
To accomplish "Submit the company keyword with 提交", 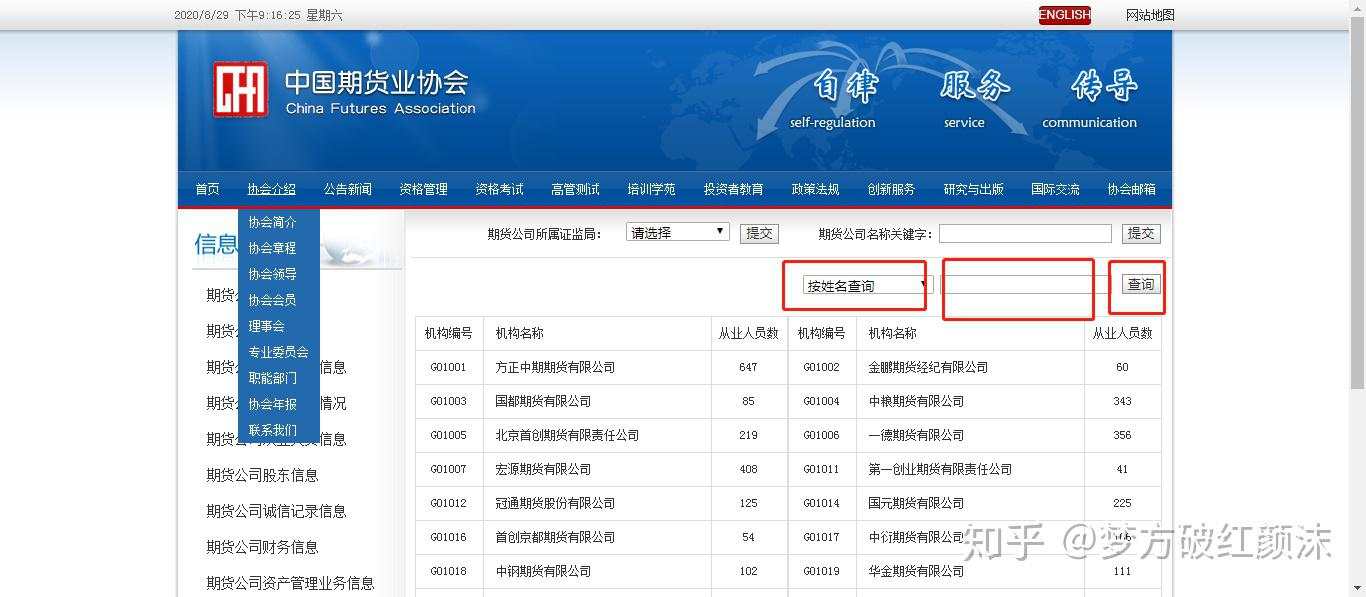I will click(x=1141, y=233).
